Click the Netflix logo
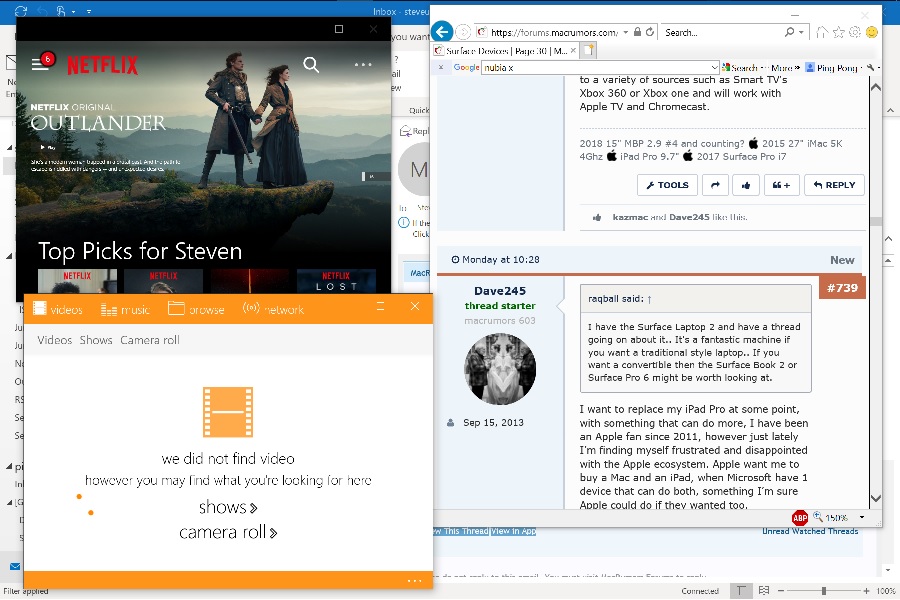 point(102,65)
